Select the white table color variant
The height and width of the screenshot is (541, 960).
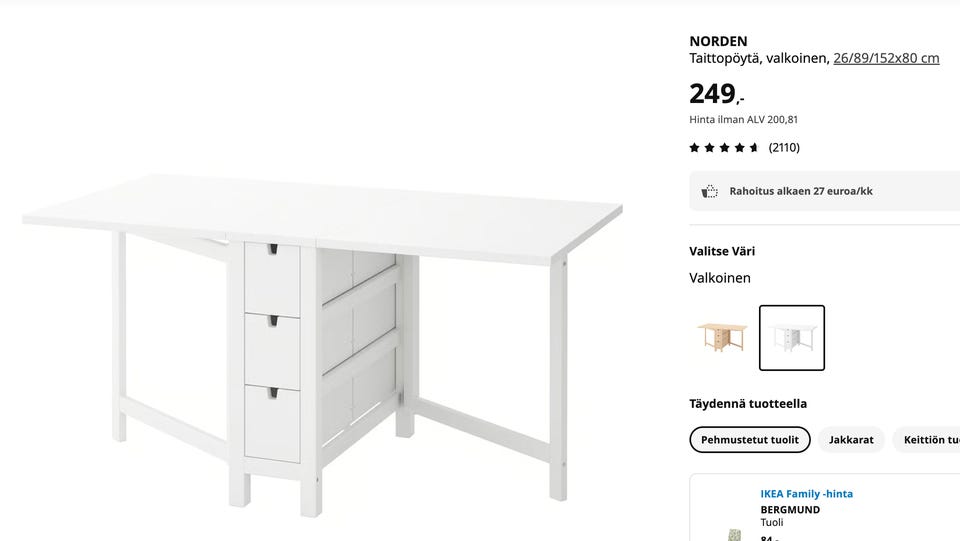(x=792, y=338)
